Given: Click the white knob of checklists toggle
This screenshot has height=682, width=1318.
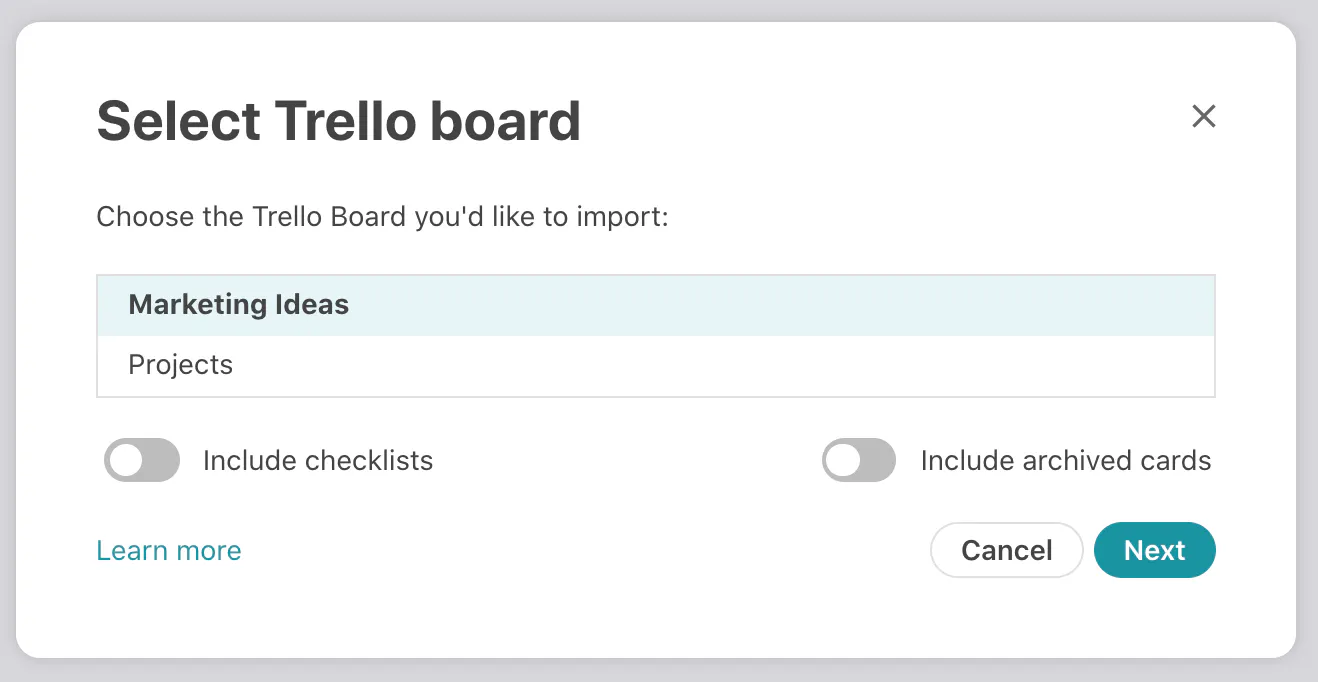Looking at the screenshot, I should tap(126, 461).
